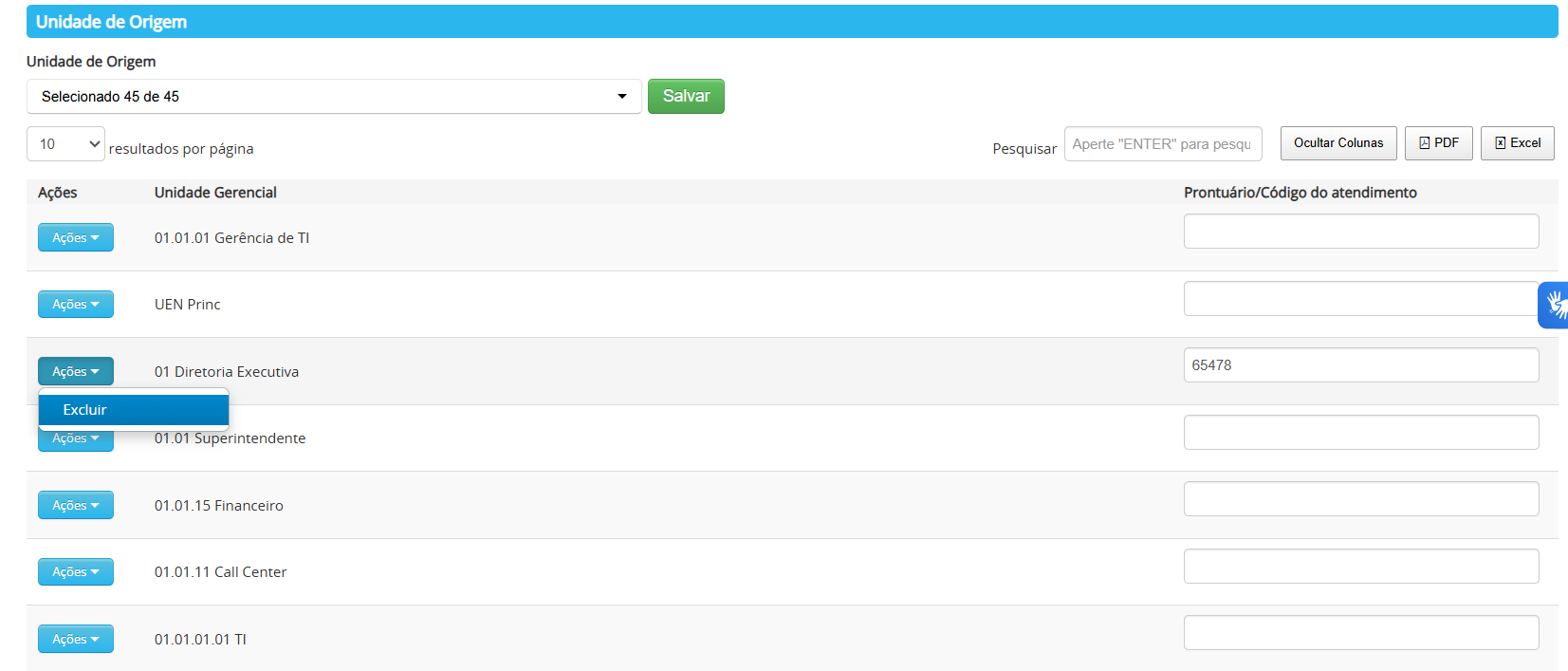Change the results per page dropdown
Screen dimensions: 1568x671
click(x=65, y=144)
